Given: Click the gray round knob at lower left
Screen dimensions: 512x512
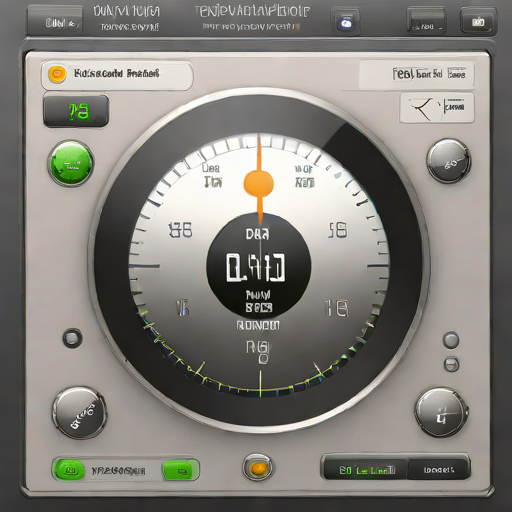Looking at the screenshot, I should tap(79, 413).
